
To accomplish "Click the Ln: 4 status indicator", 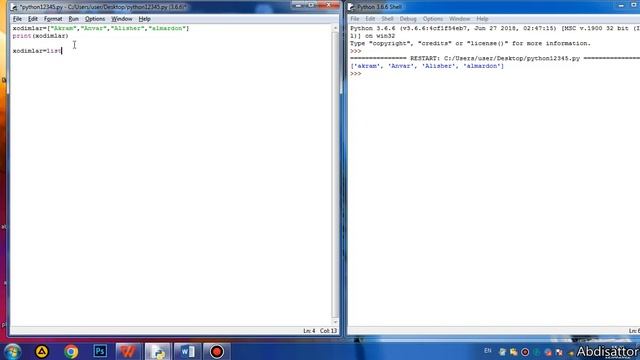I will [x=309, y=331].
